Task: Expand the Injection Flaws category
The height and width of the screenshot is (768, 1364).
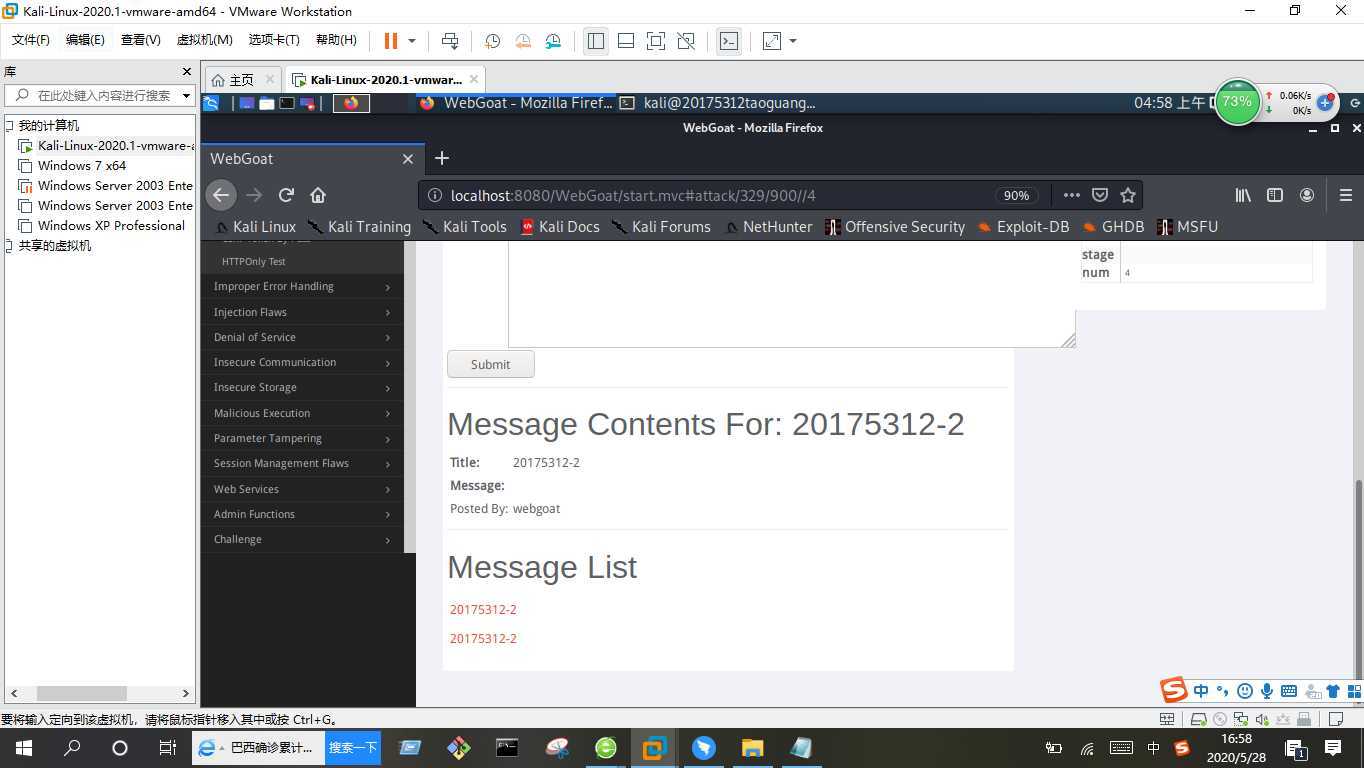Action: 302,312
